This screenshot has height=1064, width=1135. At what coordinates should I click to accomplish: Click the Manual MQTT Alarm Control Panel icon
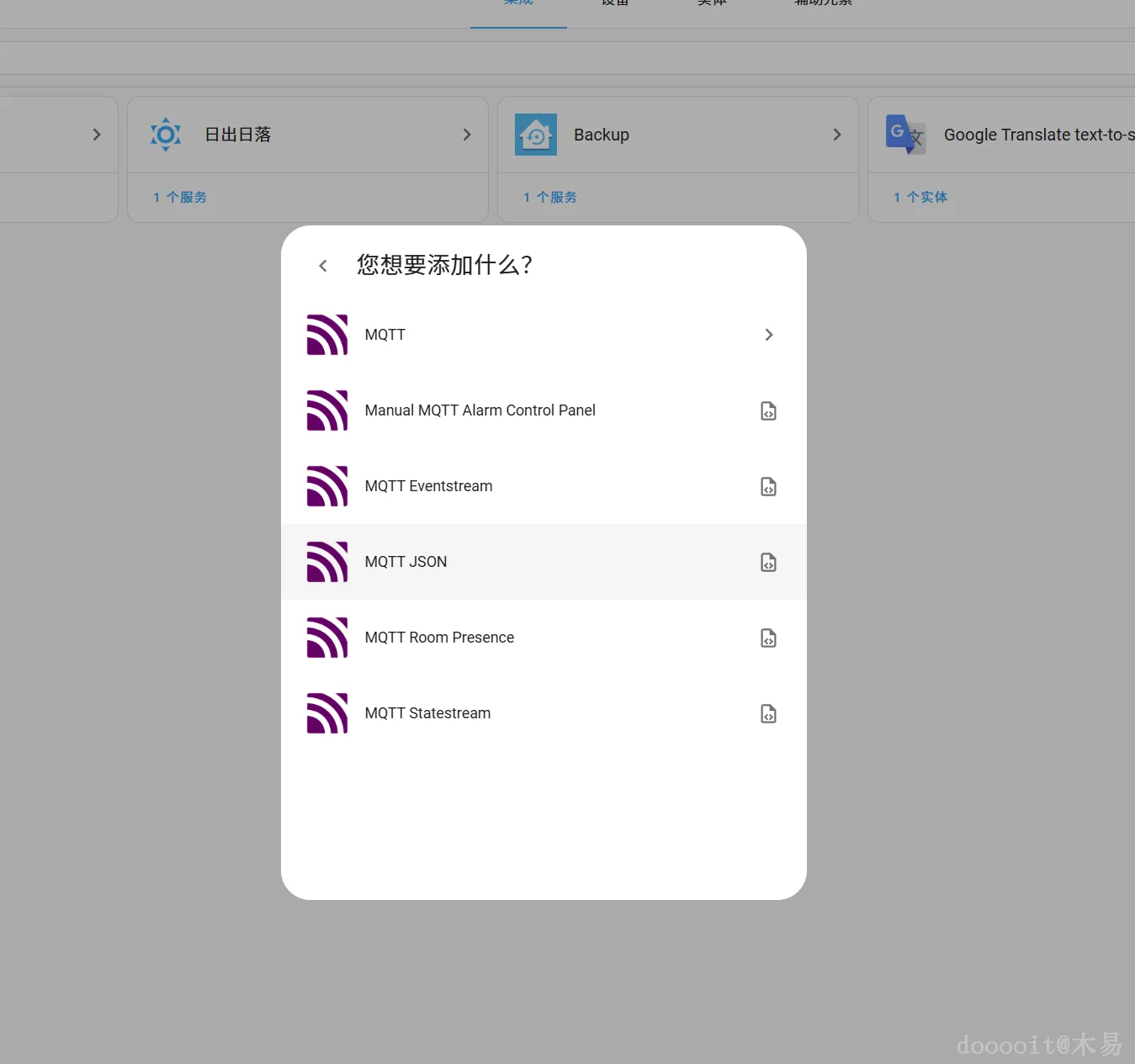click(326, 410)
